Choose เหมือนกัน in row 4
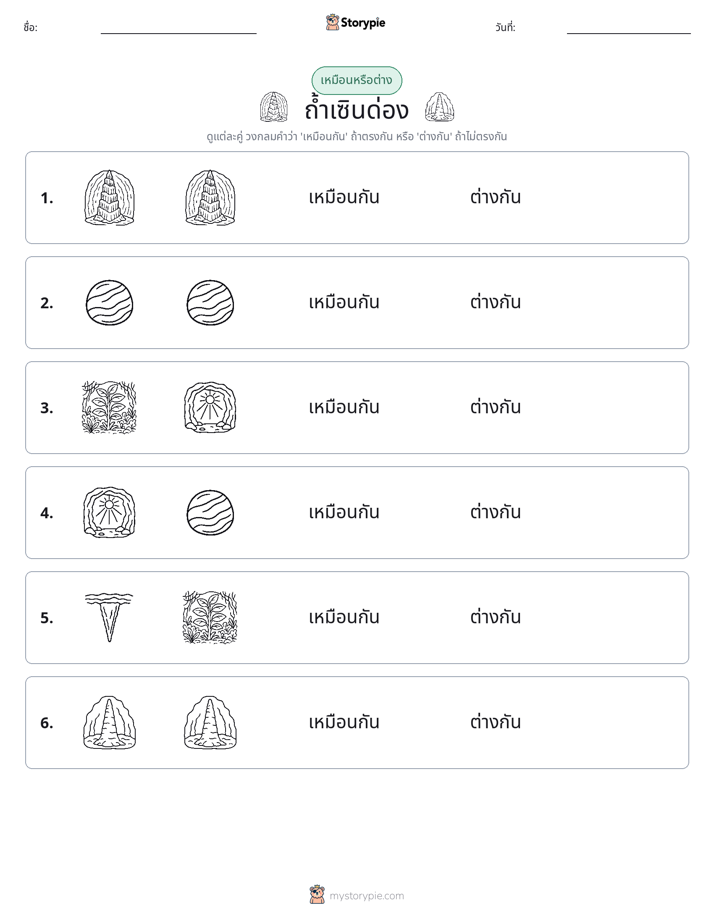Image resolution: width=714 pixels, height=924 pixels. 344,512
